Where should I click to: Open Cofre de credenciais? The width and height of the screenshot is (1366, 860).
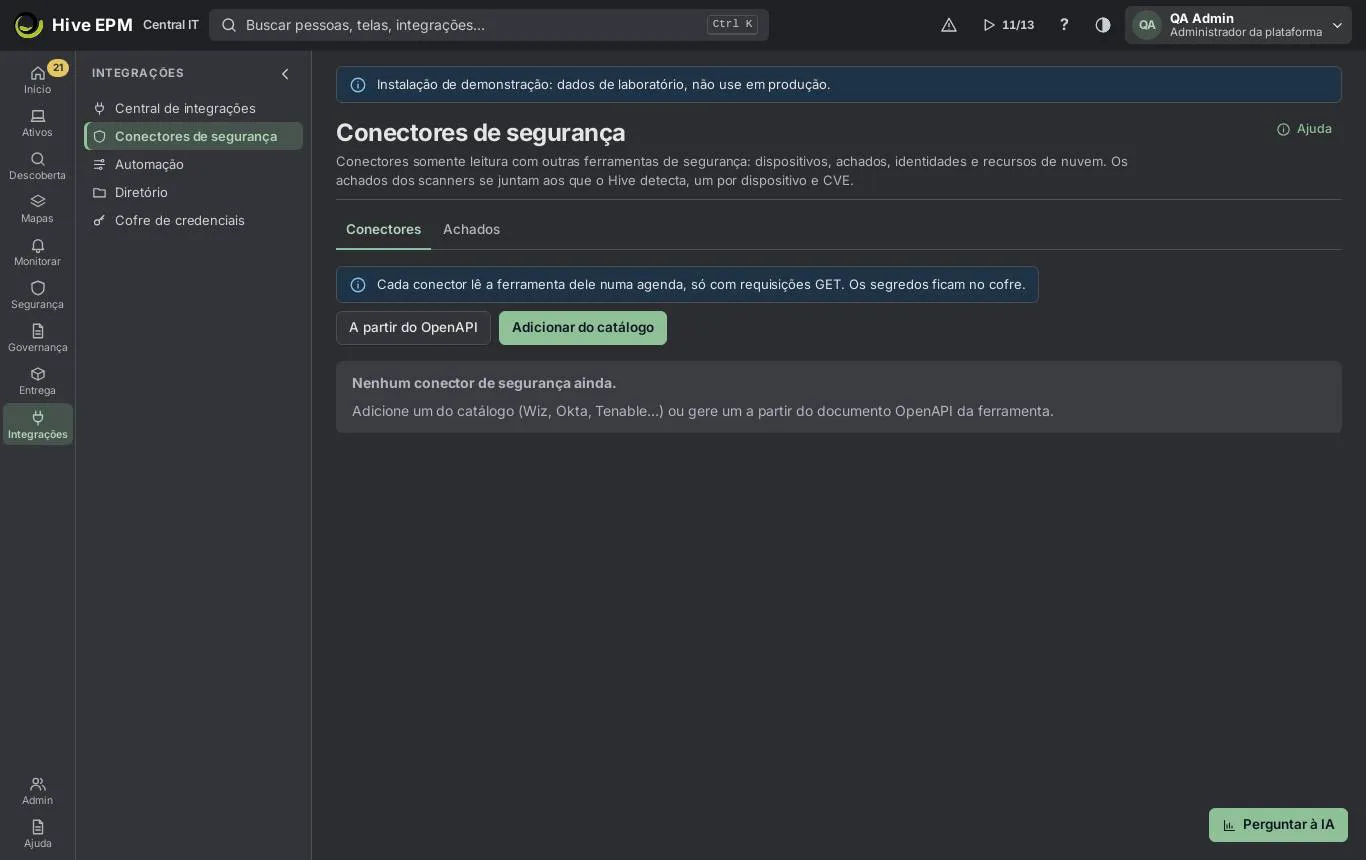(x=194, y=220)
